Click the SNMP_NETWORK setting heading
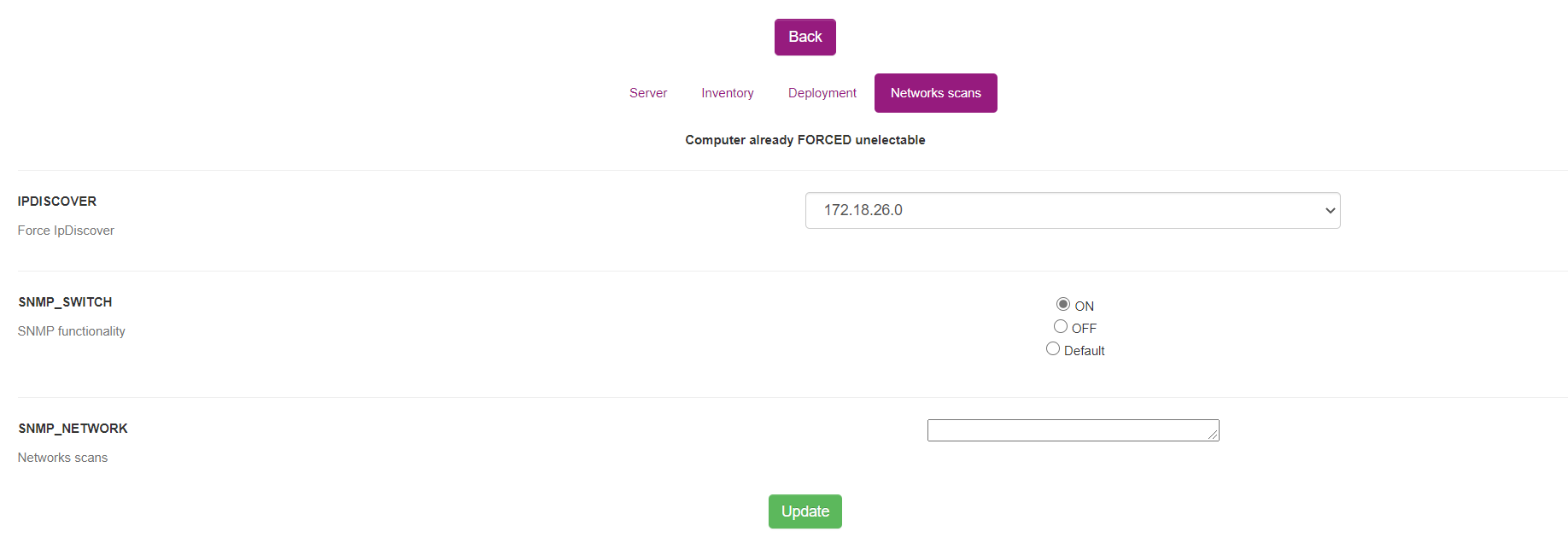This screenshot has width=1568, height=555. pyautogui.click(x=73, y=429)
